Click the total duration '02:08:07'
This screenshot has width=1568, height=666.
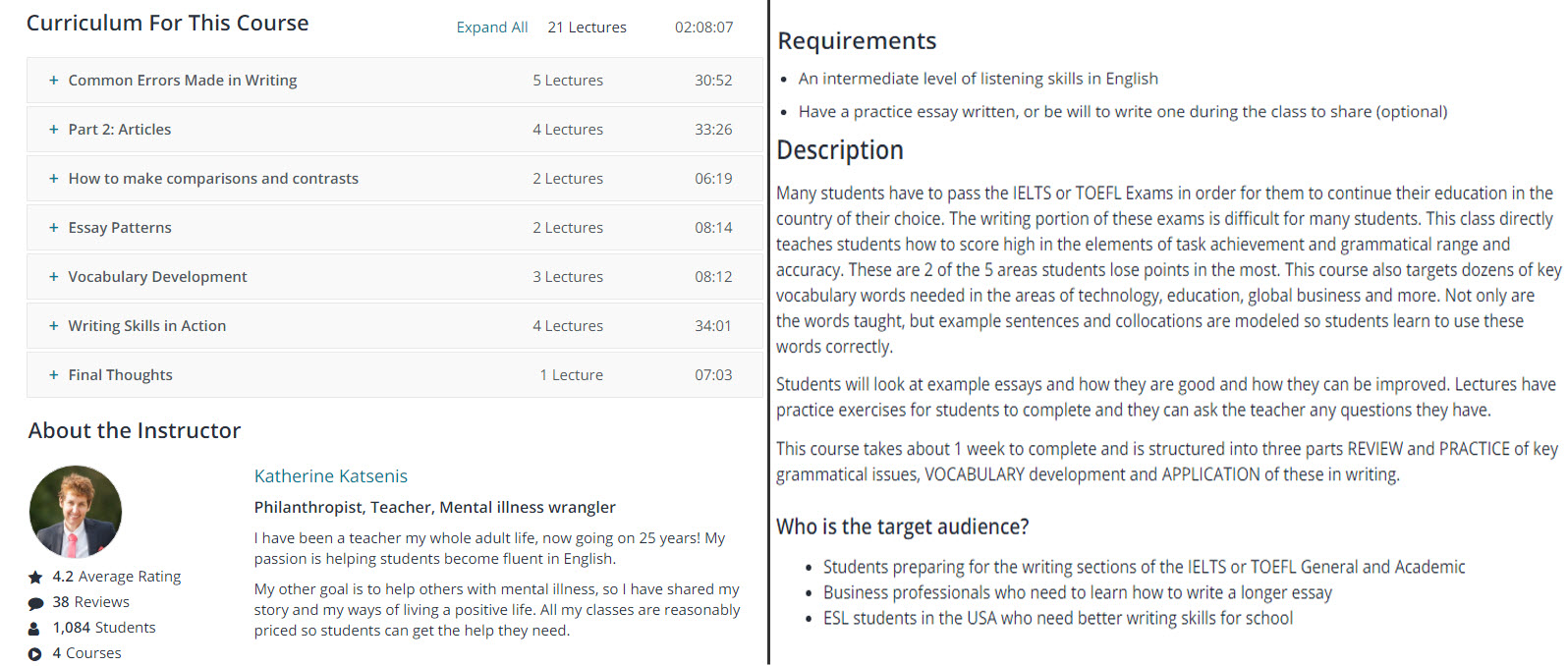704,28
